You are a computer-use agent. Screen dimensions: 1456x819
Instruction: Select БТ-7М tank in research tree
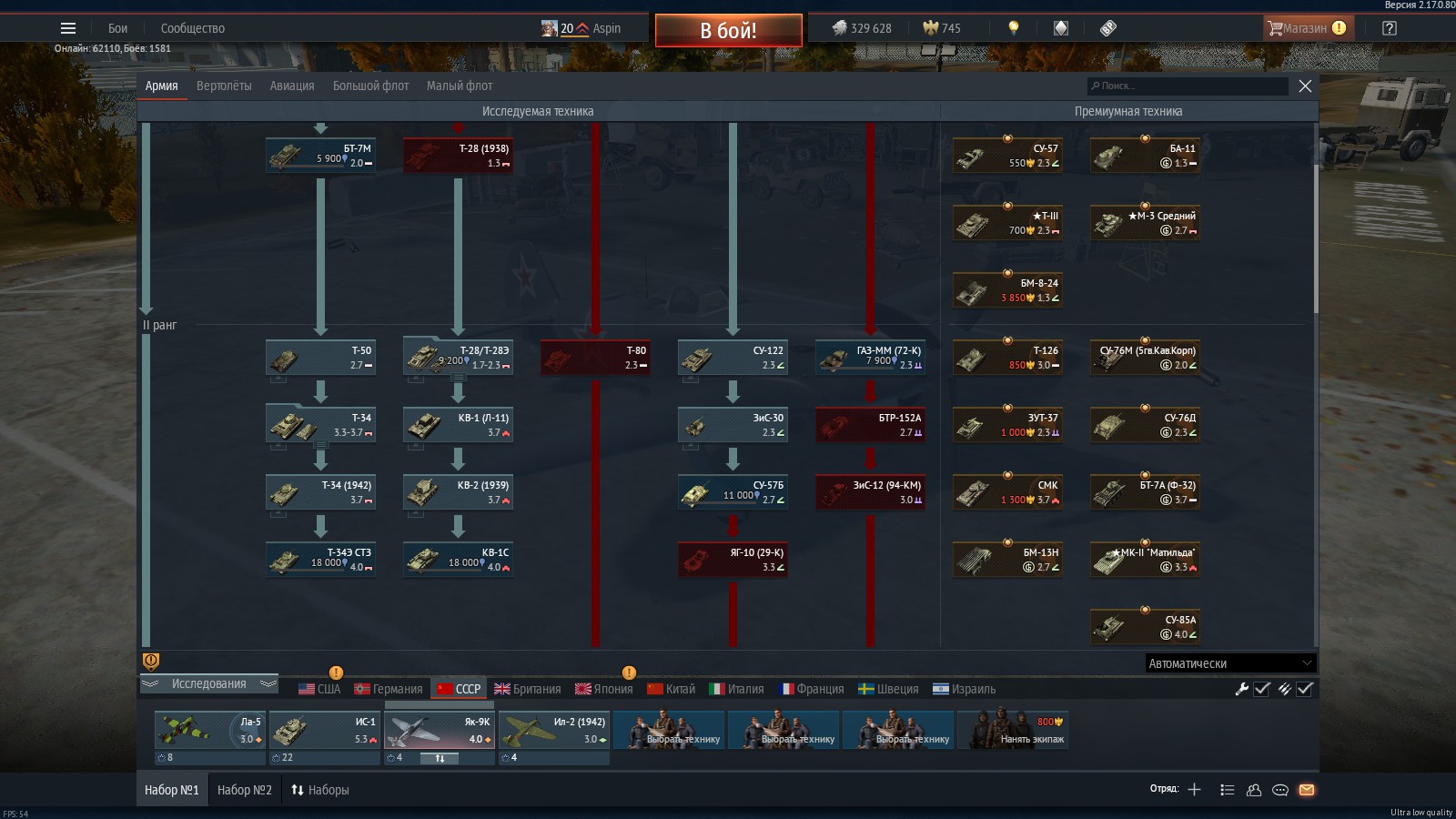[x=320, y=155]
